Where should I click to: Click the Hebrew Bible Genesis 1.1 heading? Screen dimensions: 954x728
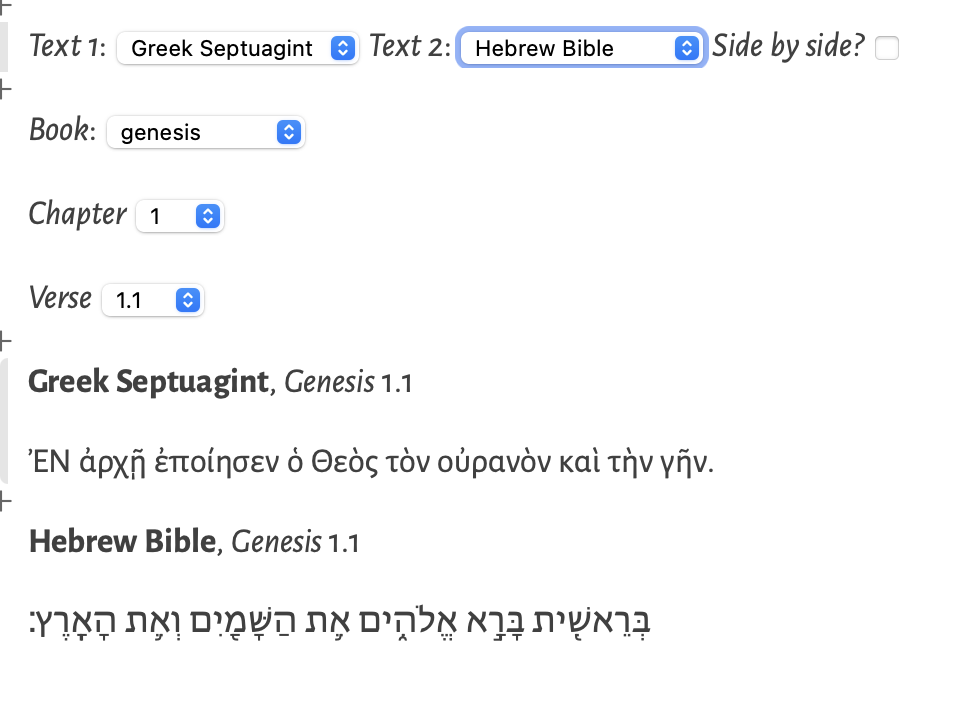click(193, 542)
